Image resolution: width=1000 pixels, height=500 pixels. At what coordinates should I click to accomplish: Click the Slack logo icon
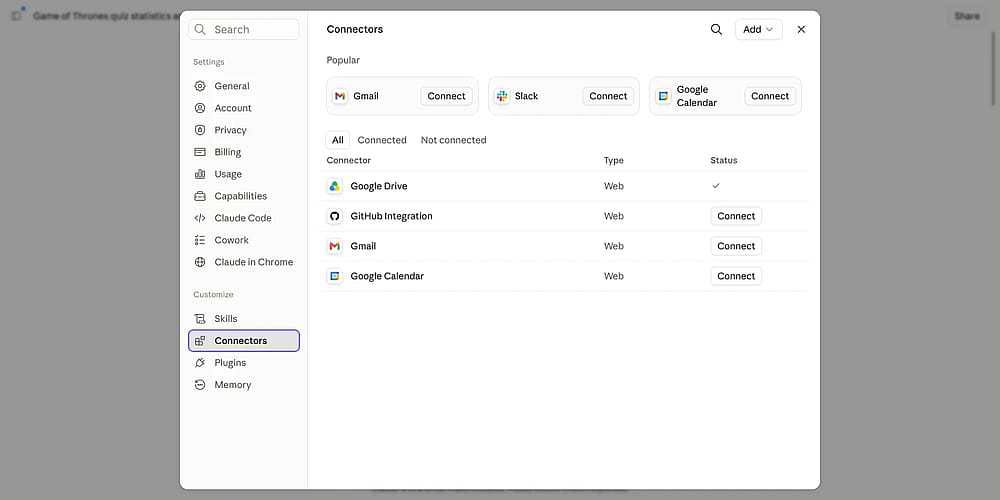click(502, 96)
